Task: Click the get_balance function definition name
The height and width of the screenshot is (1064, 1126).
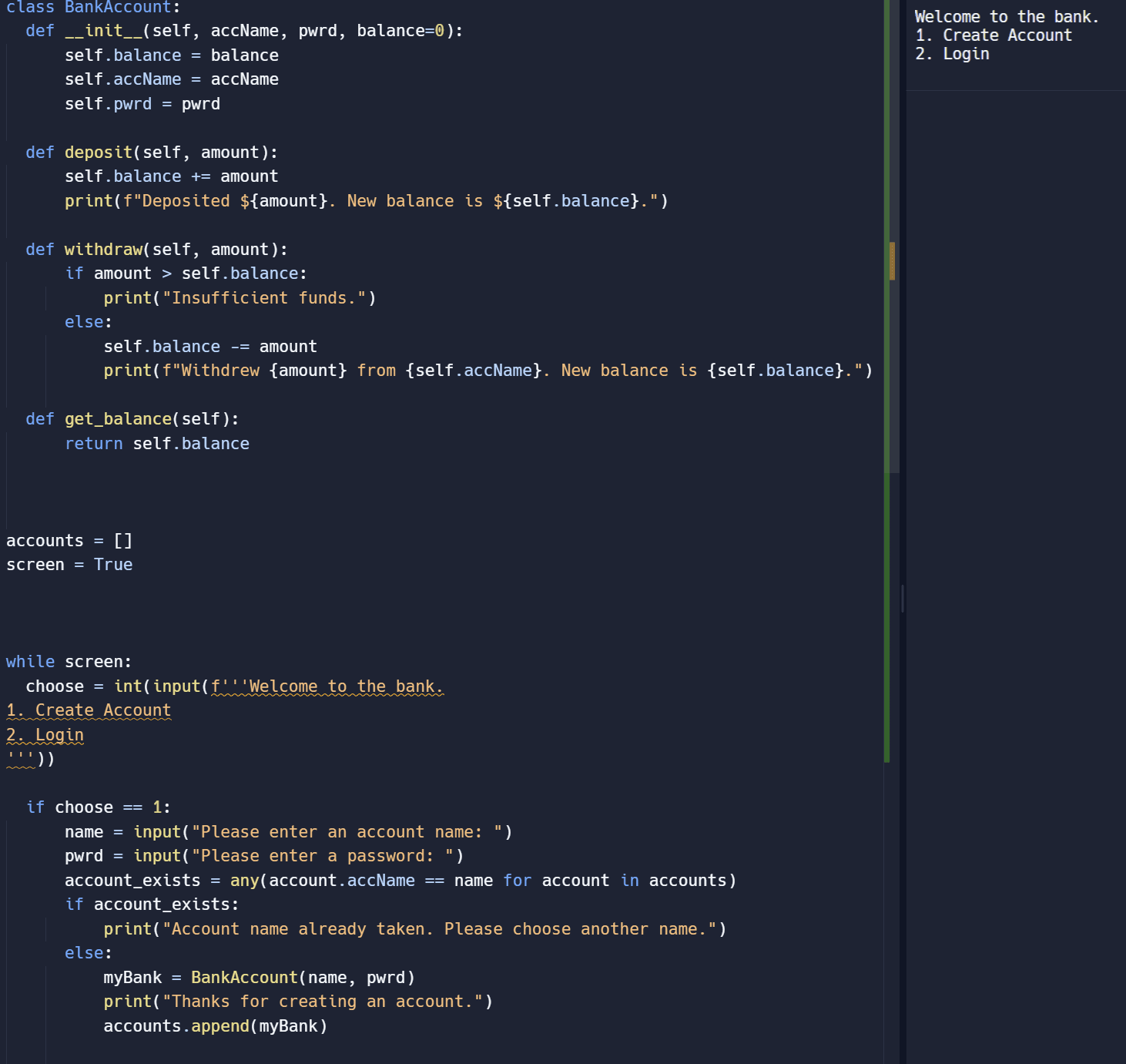Action: click(x=118, y=419)
